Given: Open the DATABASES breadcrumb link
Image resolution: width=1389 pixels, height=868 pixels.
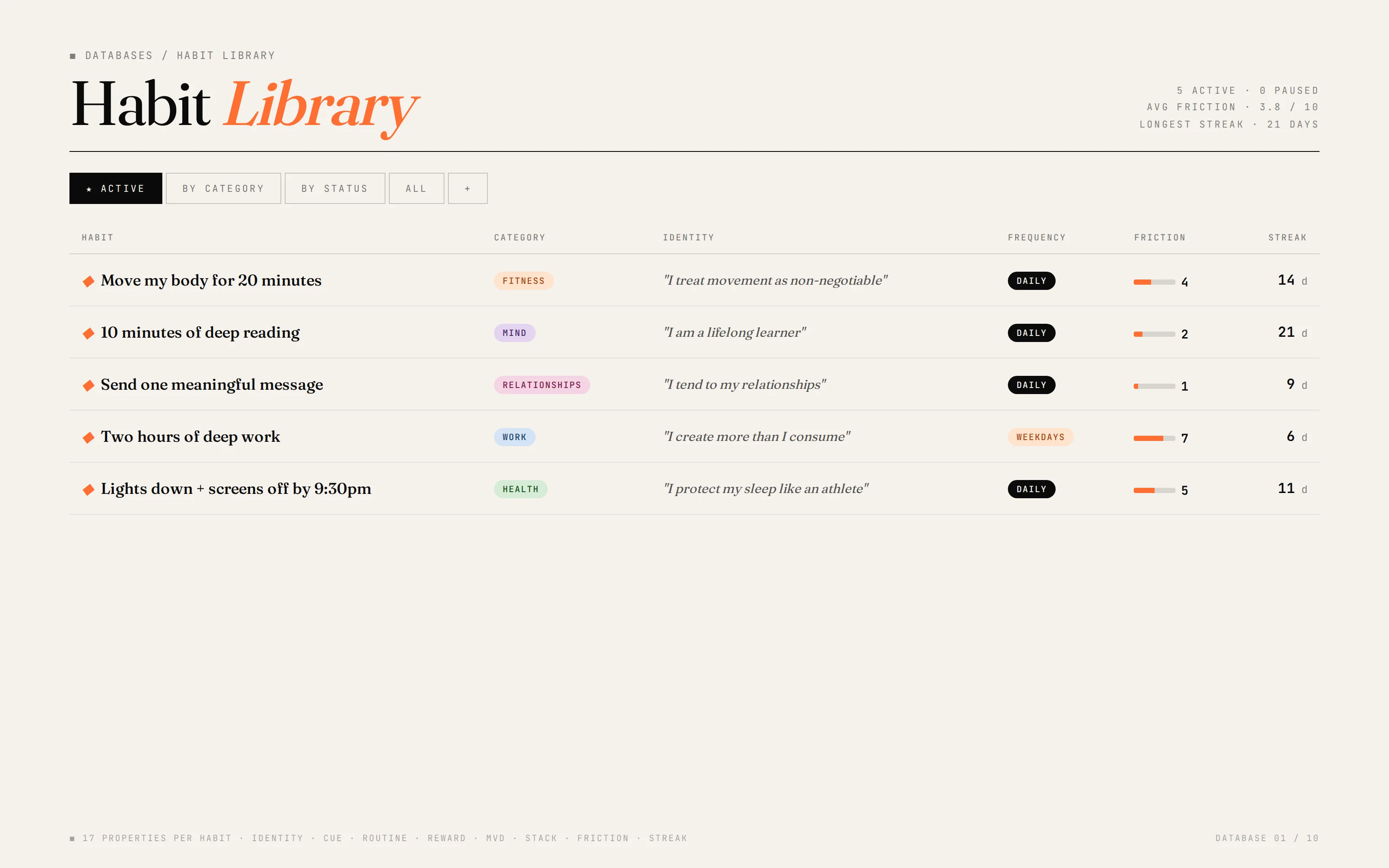Looking at the screenshot, I should click(x=119, y=56).
